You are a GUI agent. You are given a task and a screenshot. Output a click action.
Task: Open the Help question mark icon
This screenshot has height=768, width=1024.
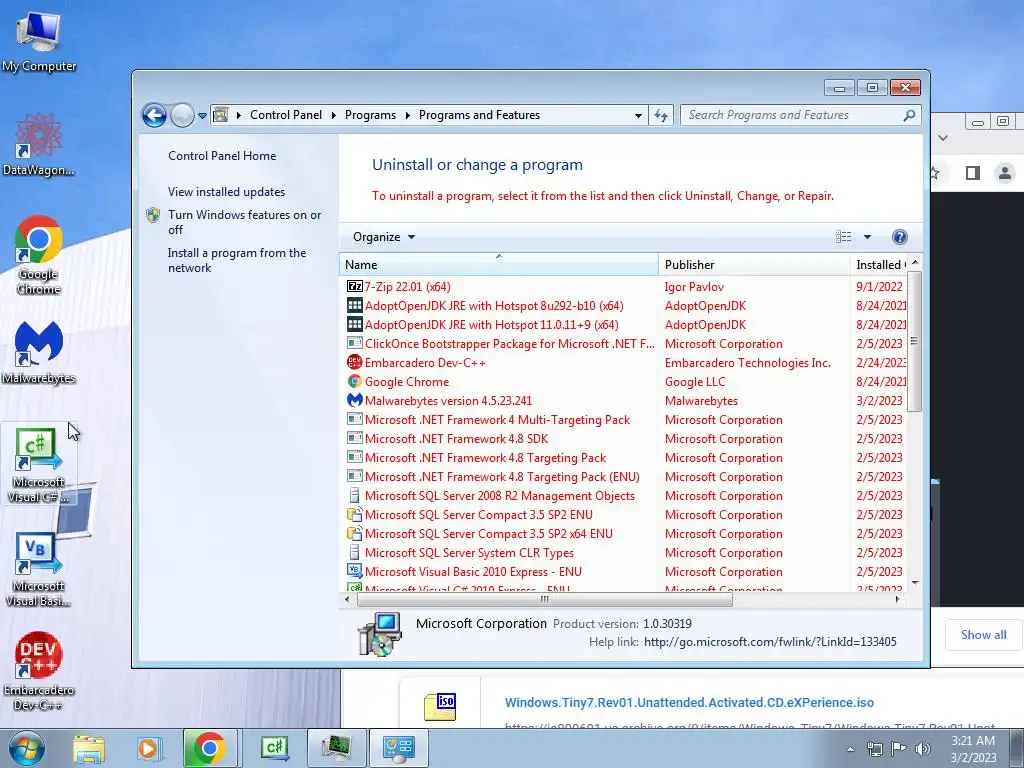(x=899, y=237)
